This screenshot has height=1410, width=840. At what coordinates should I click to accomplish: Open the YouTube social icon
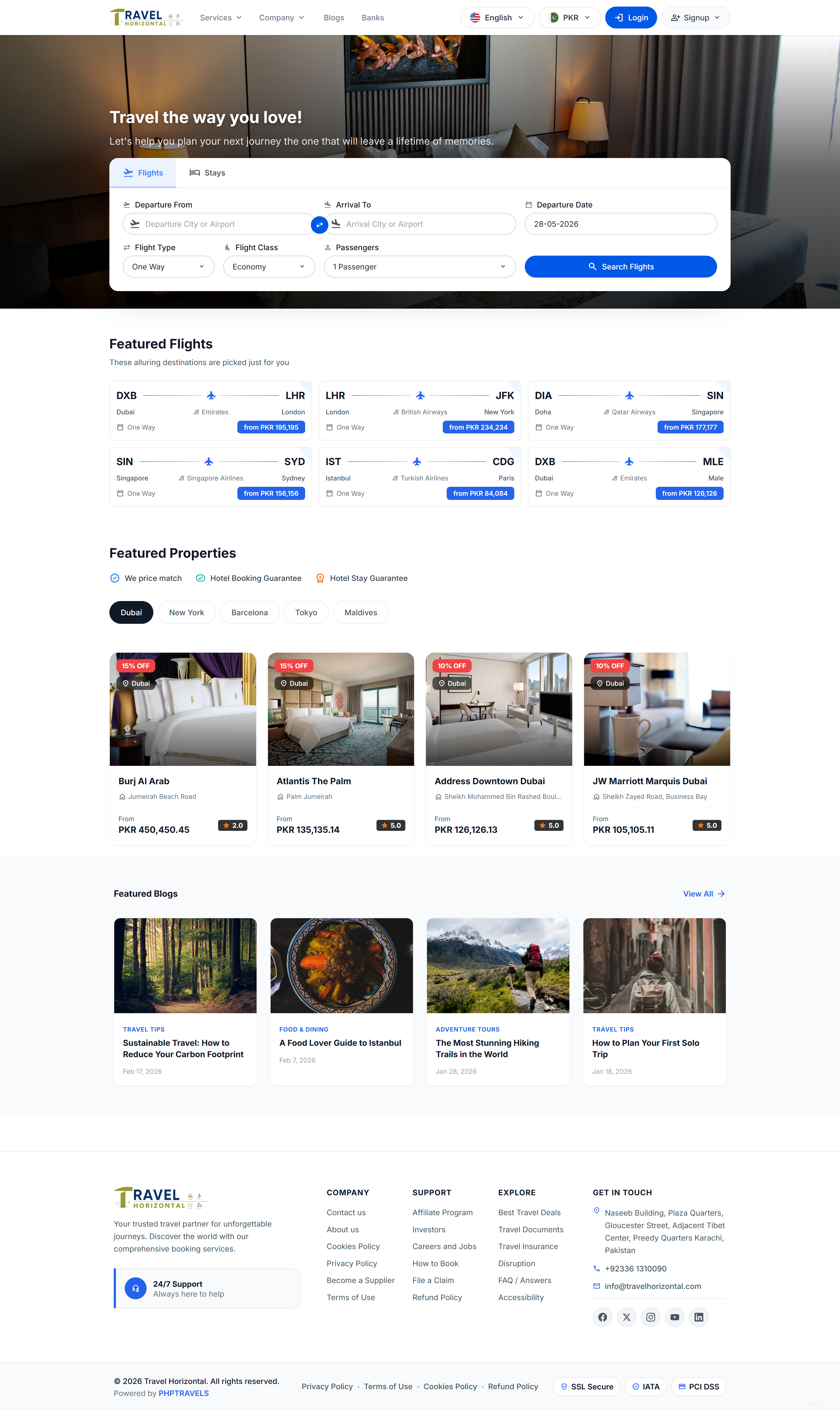coord(675,1317)
